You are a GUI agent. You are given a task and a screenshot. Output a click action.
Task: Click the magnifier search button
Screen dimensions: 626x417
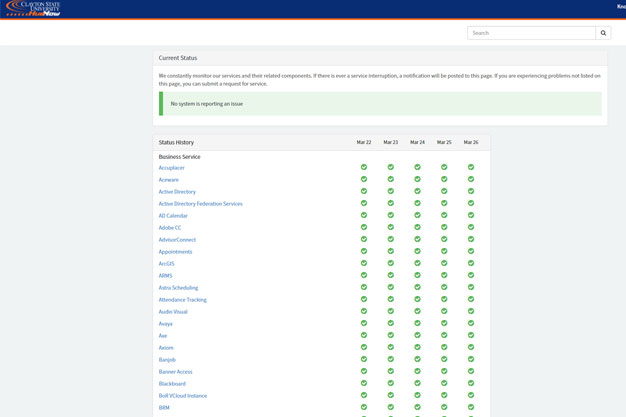603,33
